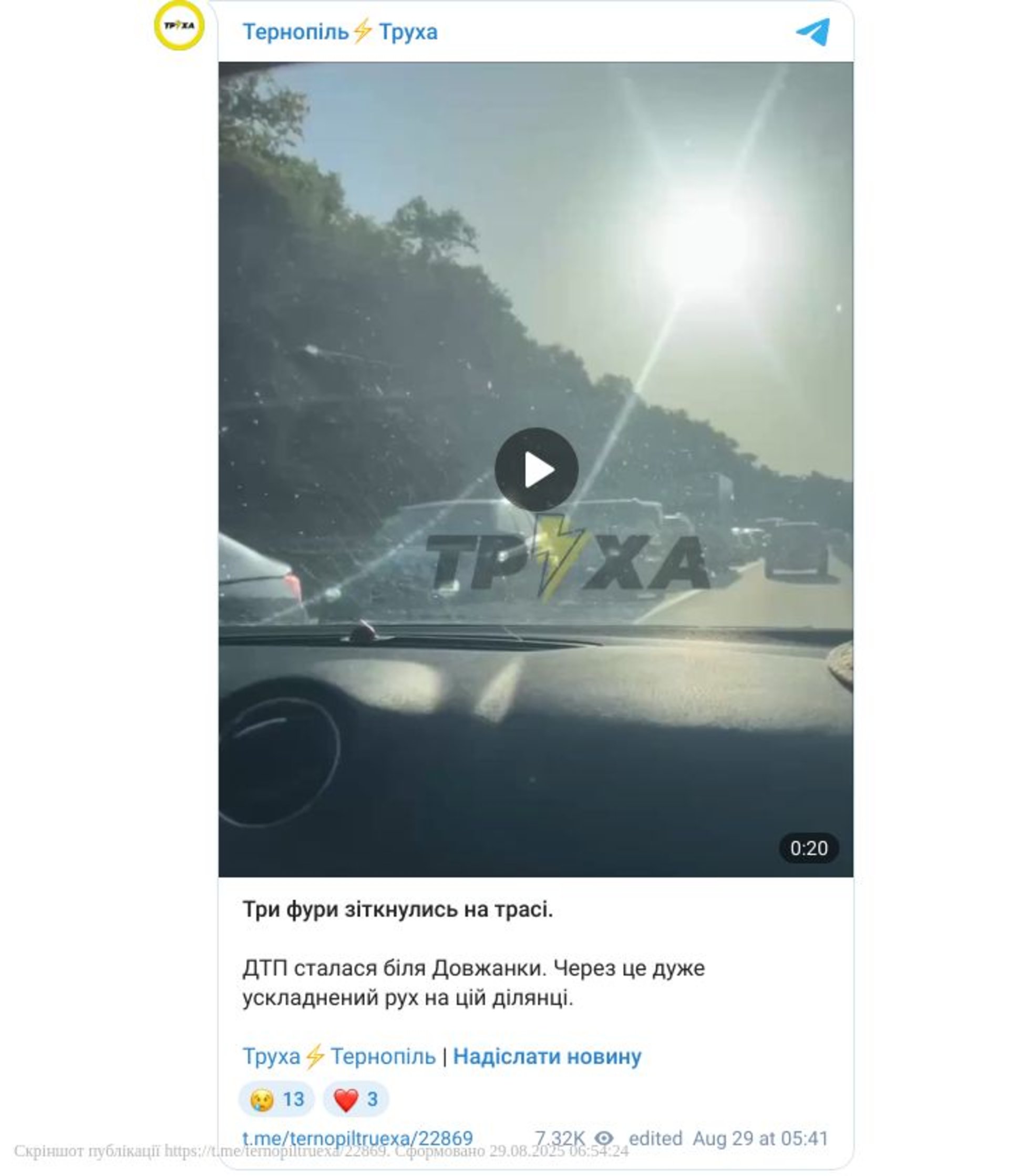Click the eye views icon
This screenshot has width=1009, height=1176.
pyautogui.click(x=604, y=1138)
